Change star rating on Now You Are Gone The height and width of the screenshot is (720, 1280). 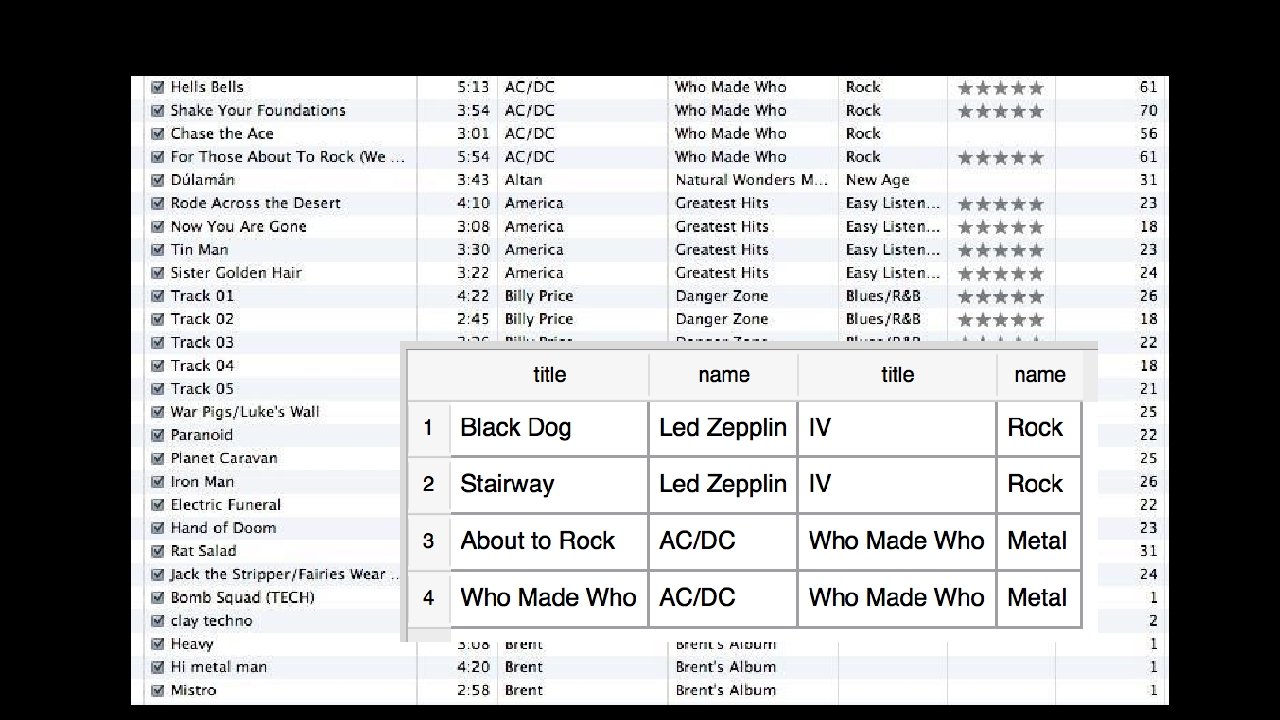tap(1000, 227)
